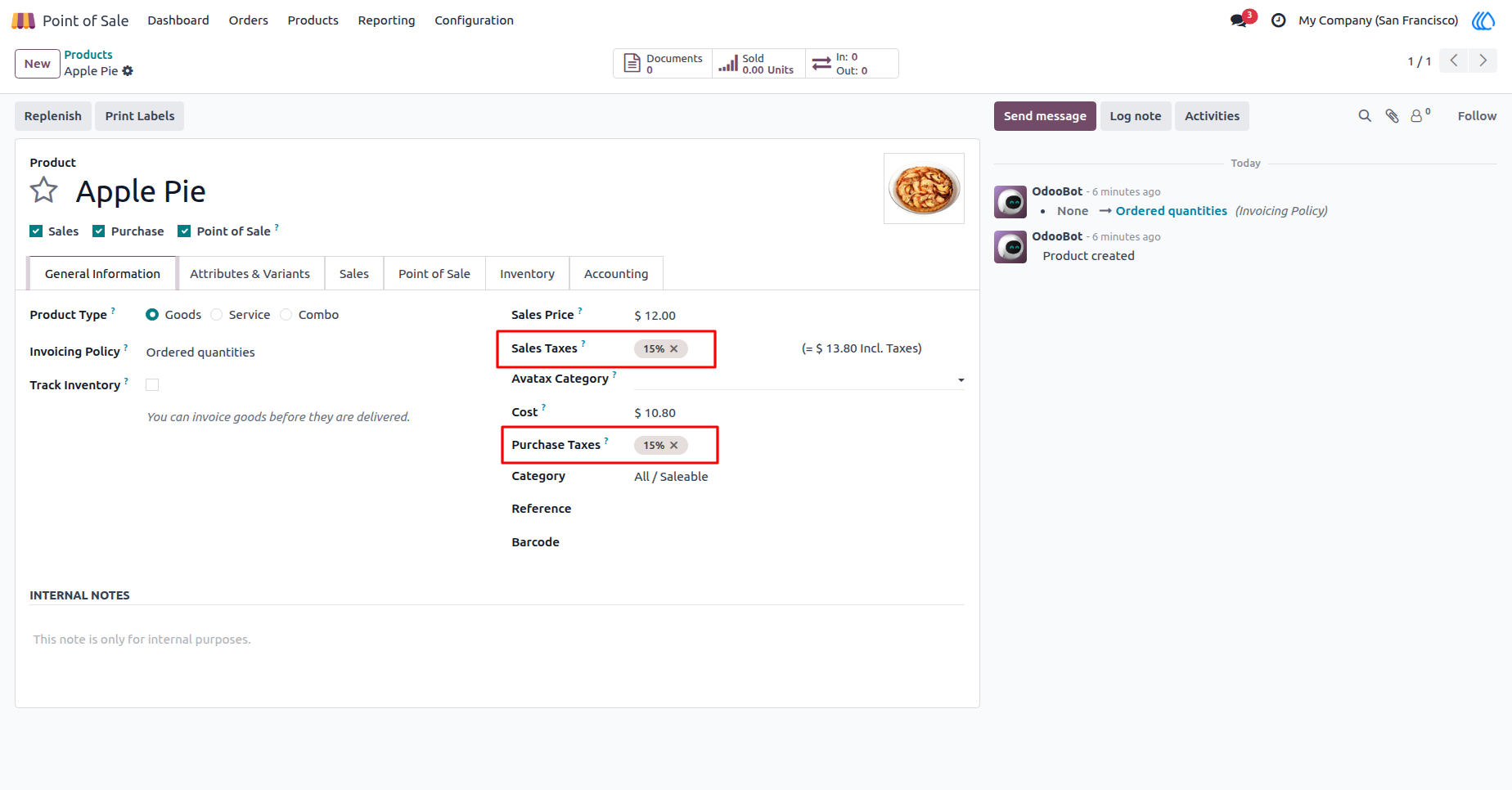Select Service product type

tap(217, 315)
